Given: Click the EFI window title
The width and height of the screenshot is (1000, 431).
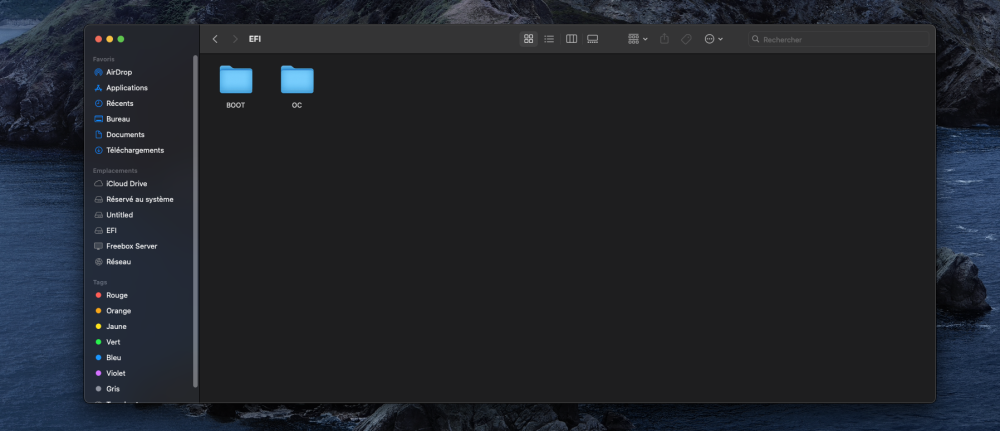Looking at the screenshot, I should click(x=254, y=39).
